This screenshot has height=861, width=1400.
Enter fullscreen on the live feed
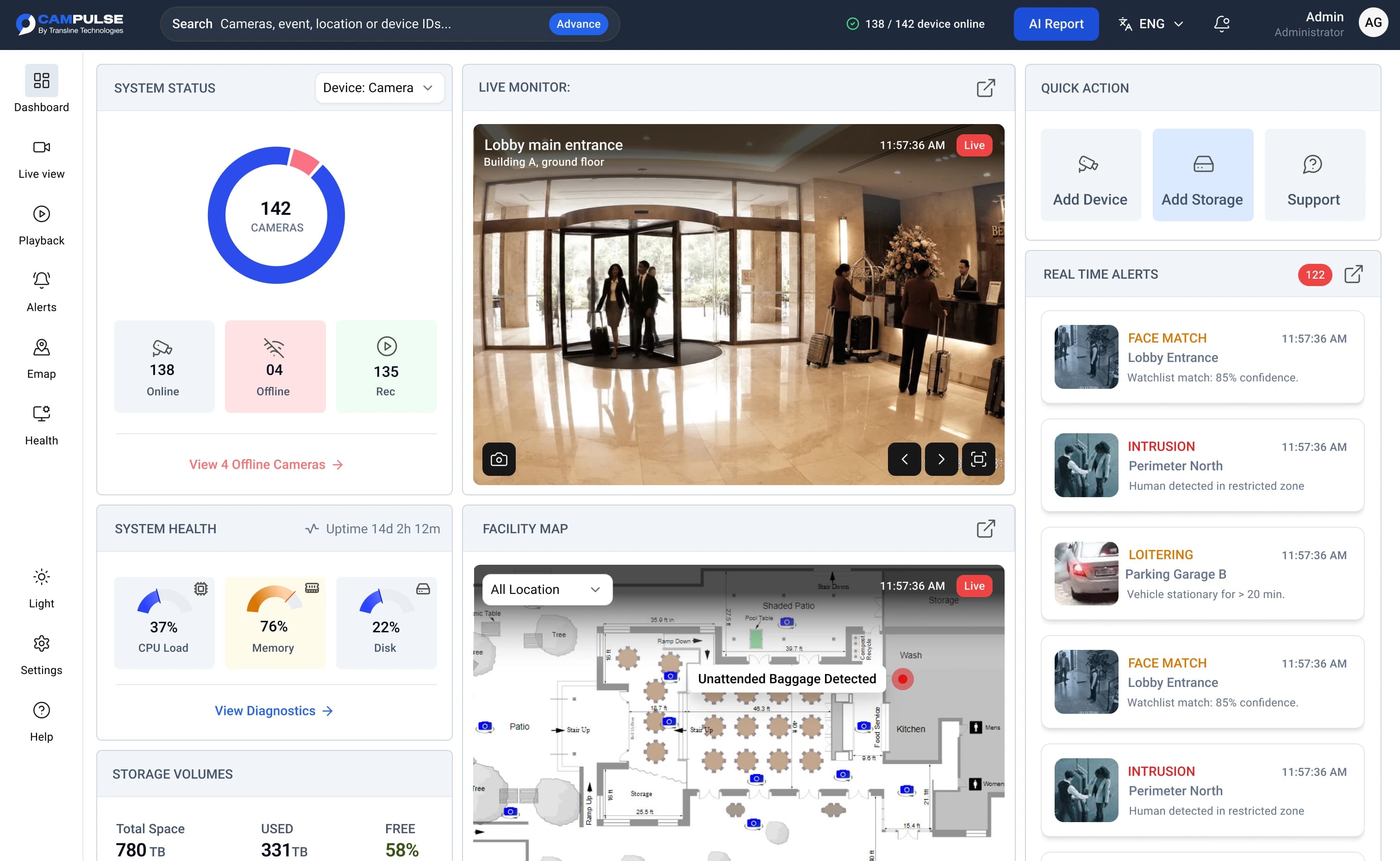pyautogui.click(x=978, y=459)
